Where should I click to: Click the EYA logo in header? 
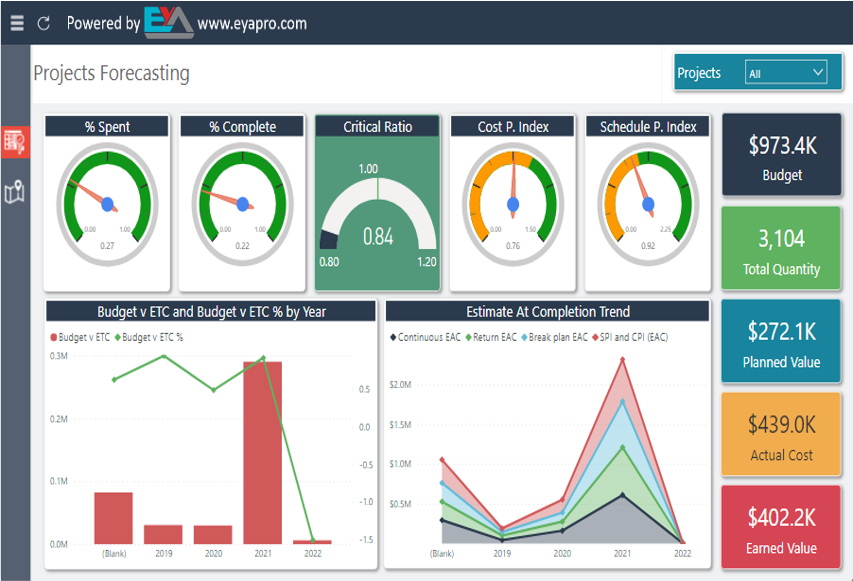tap(168, 23)
